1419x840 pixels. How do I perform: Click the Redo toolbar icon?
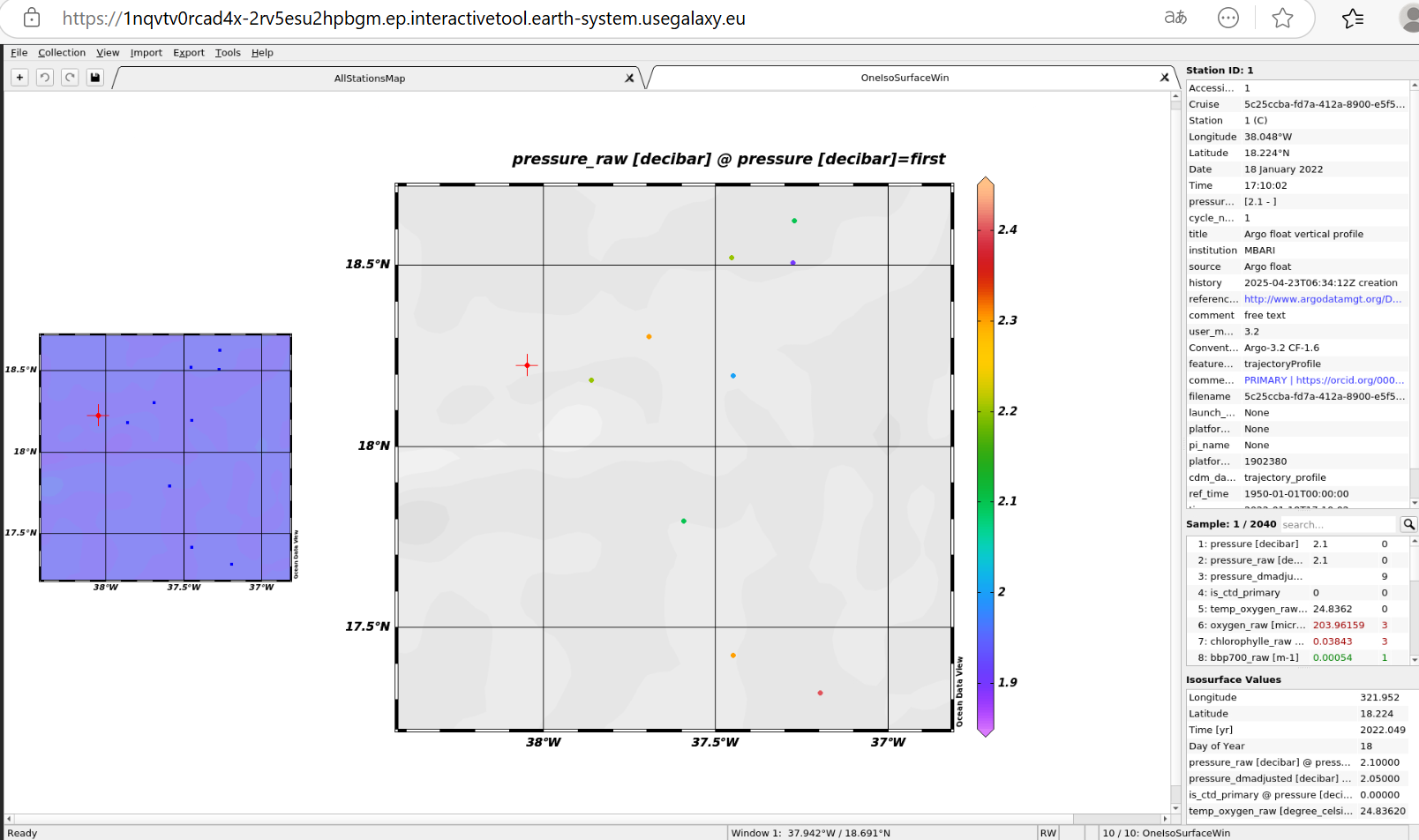click(x=69, y=77)
